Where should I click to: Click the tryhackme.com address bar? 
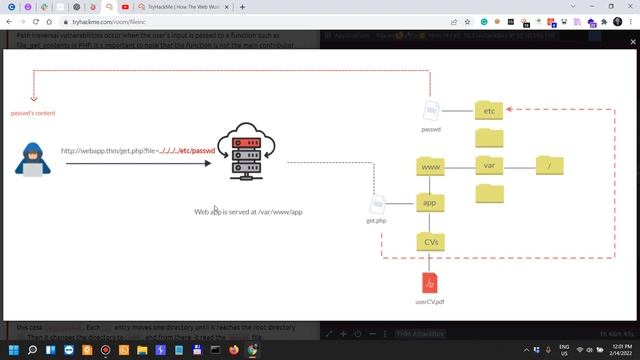(253, 22)
